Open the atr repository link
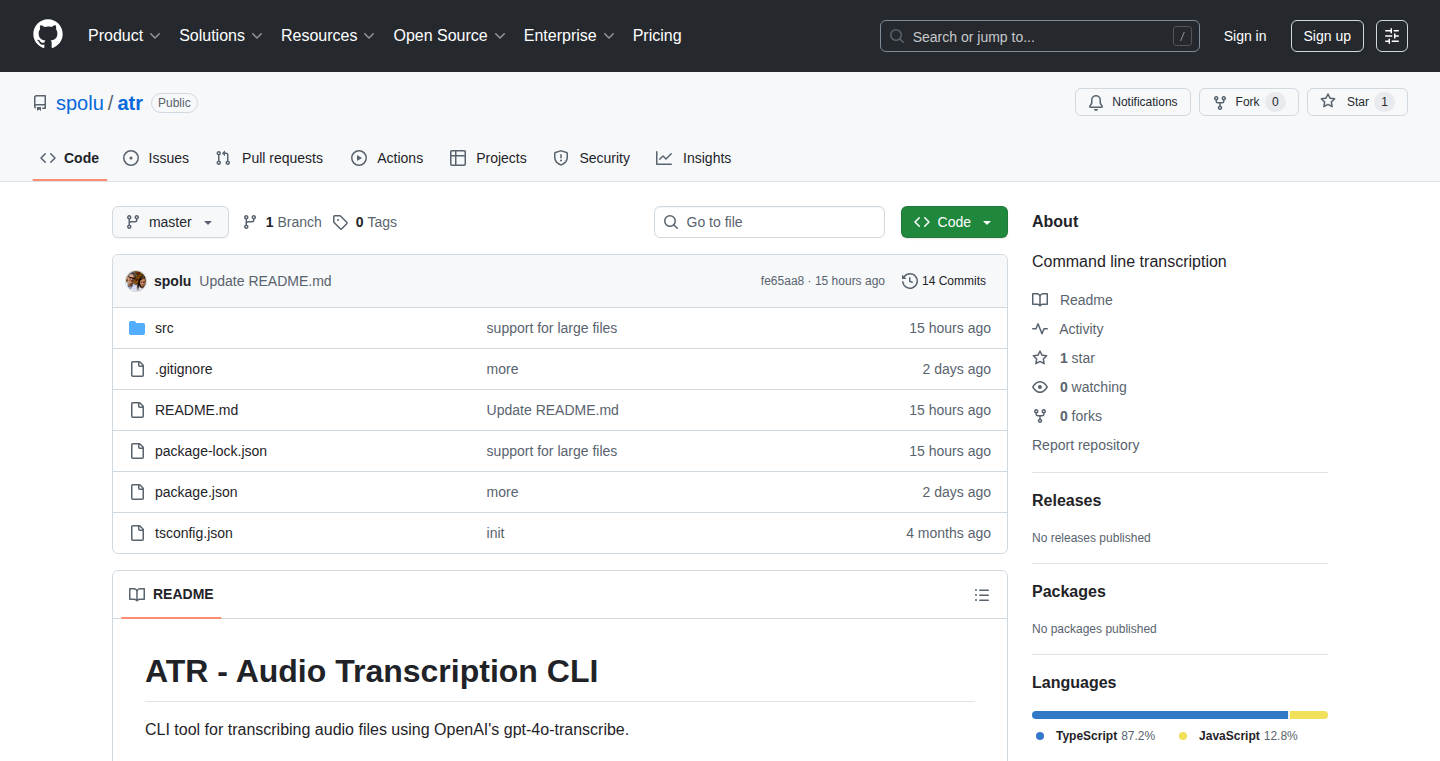The image size is (1440, 761). [130, 103]
